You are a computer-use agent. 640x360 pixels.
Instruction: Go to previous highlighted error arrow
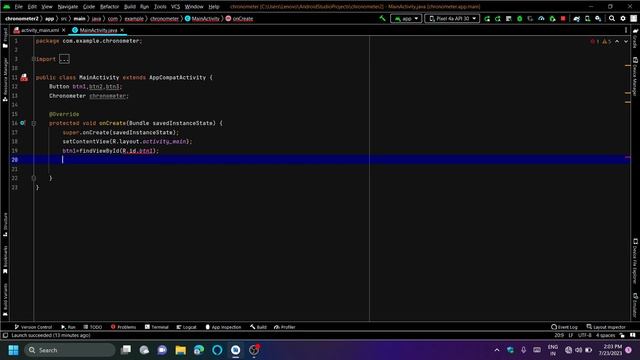point(617,41)
